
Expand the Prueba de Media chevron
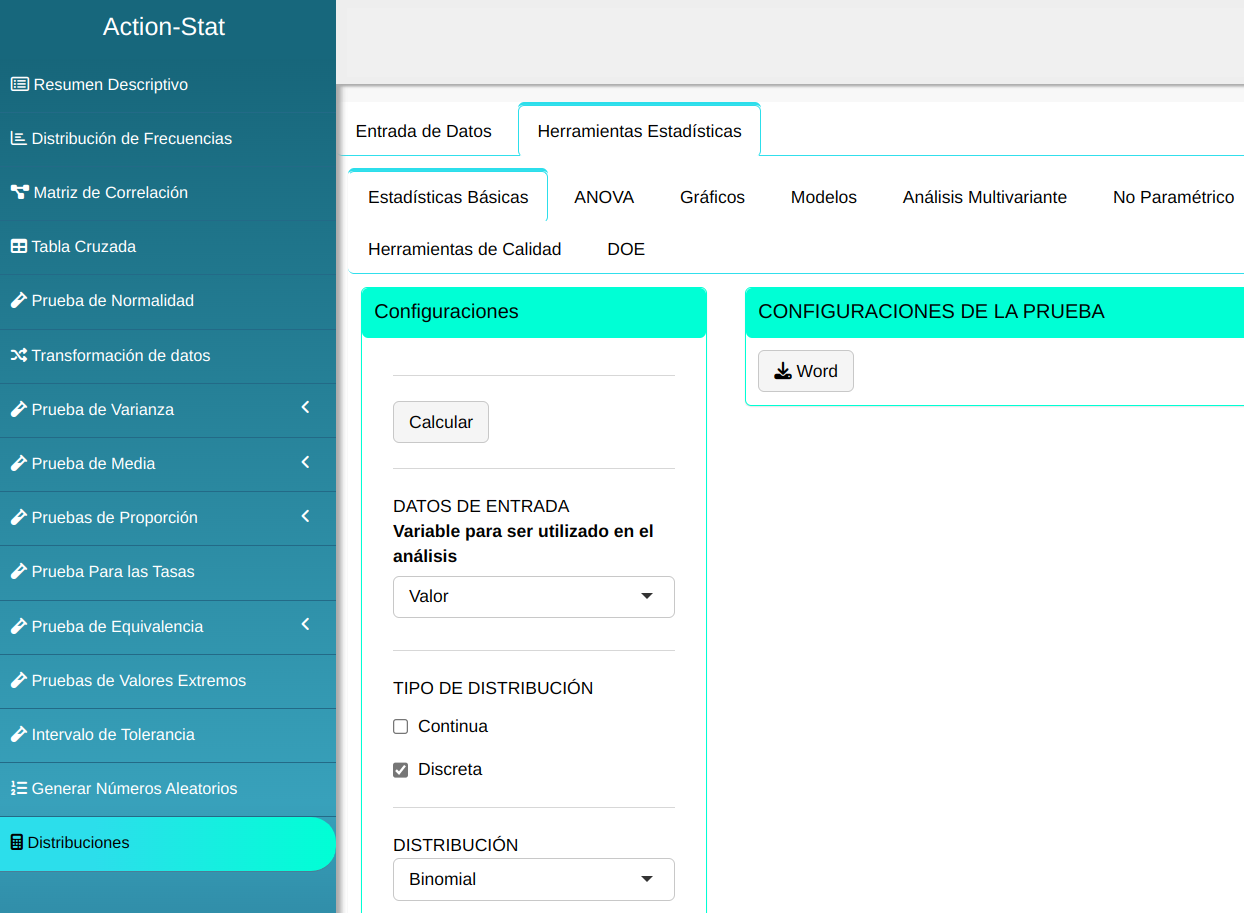click(305, 462)
